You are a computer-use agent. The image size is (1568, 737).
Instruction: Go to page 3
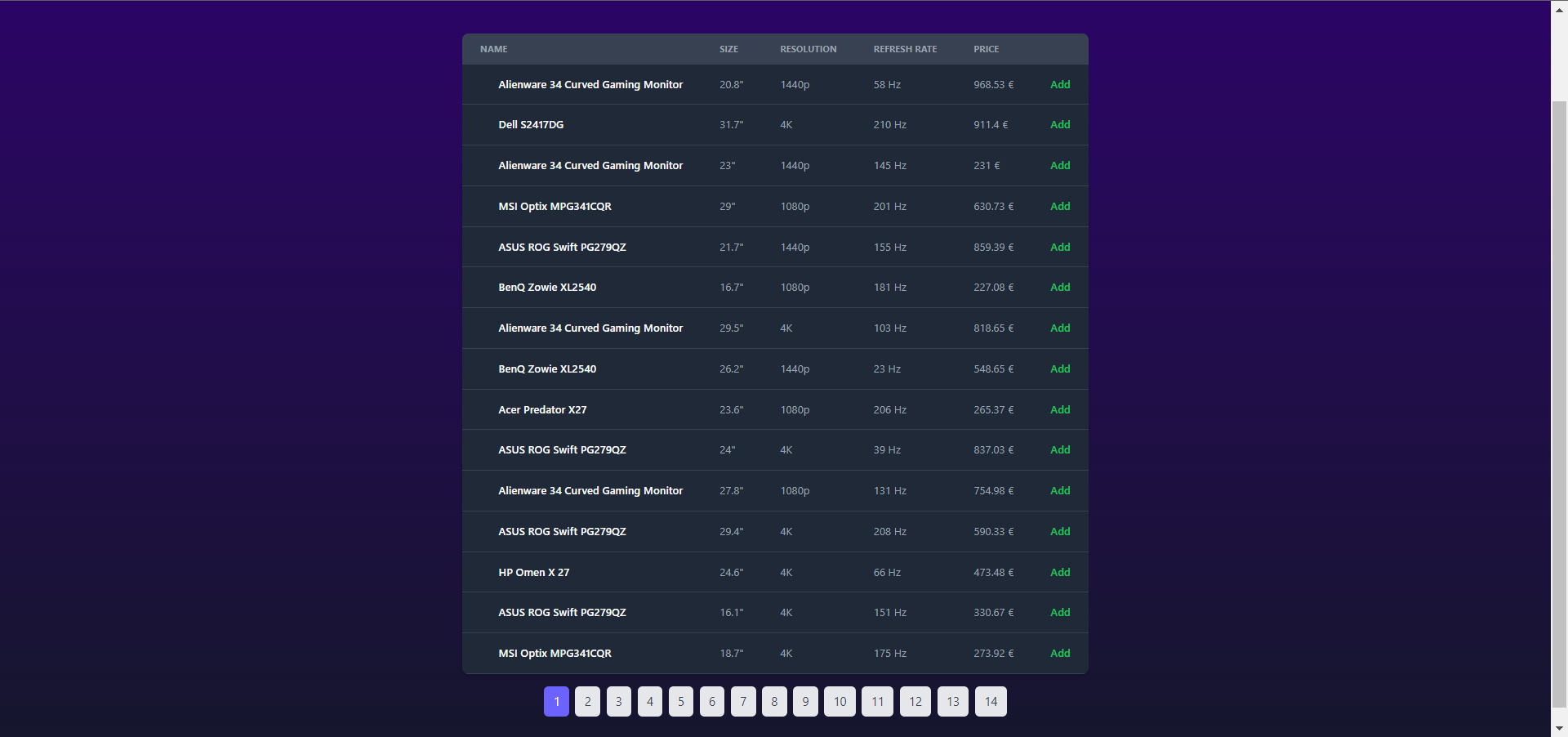click(x=618, y=701)
